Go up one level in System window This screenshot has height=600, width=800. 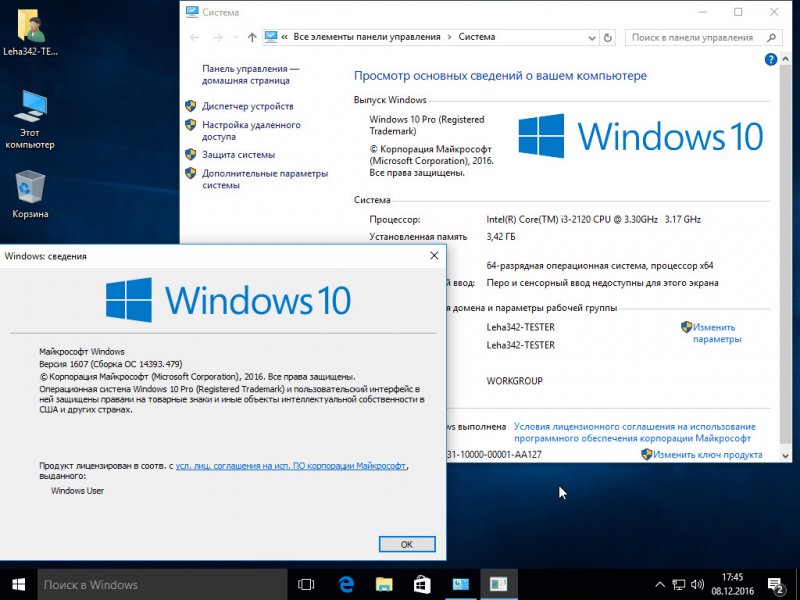[252, 37]
